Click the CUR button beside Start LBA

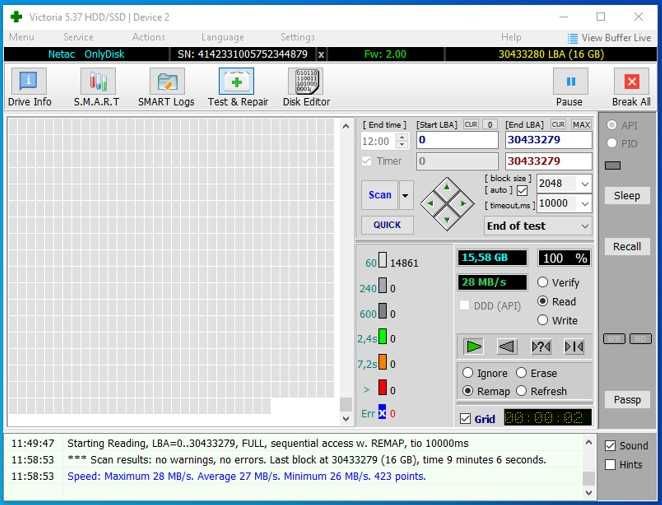(471, 125)
